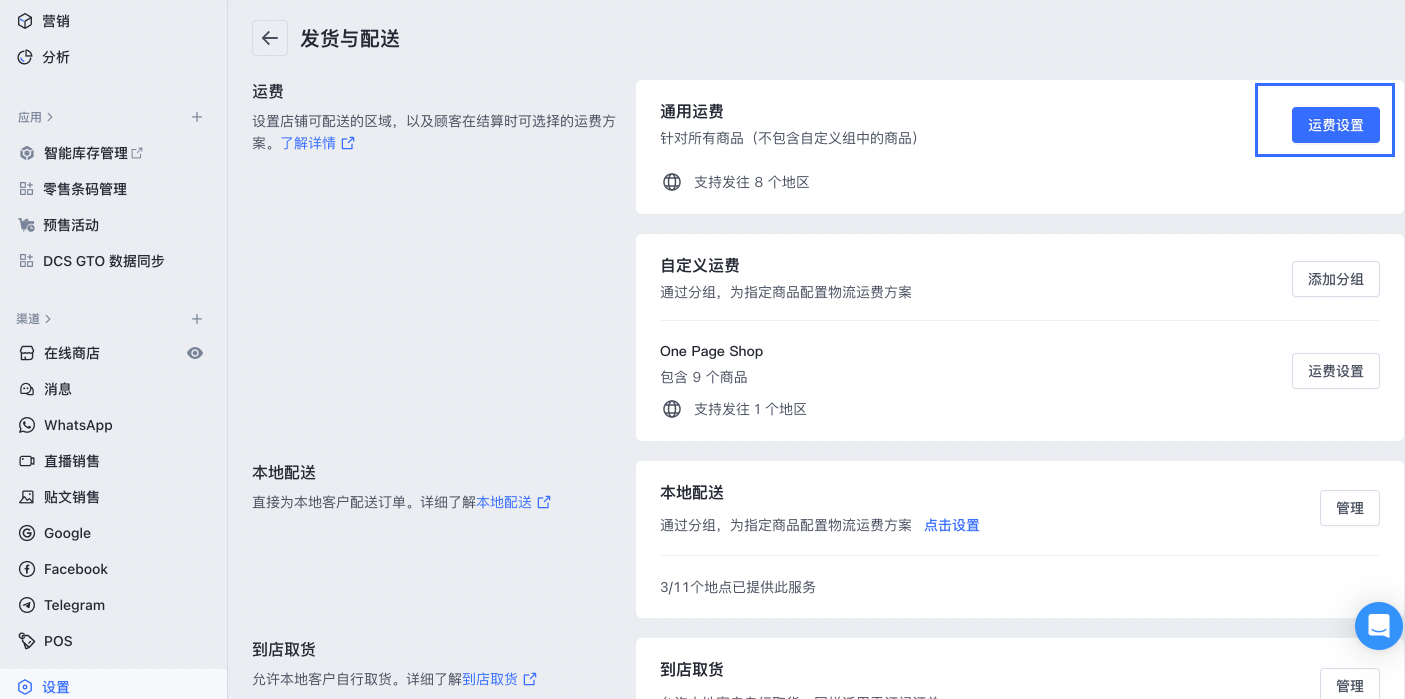Expand the 渠道 section chevron
The image size is (1405, 699).
[x=48, y=319]
